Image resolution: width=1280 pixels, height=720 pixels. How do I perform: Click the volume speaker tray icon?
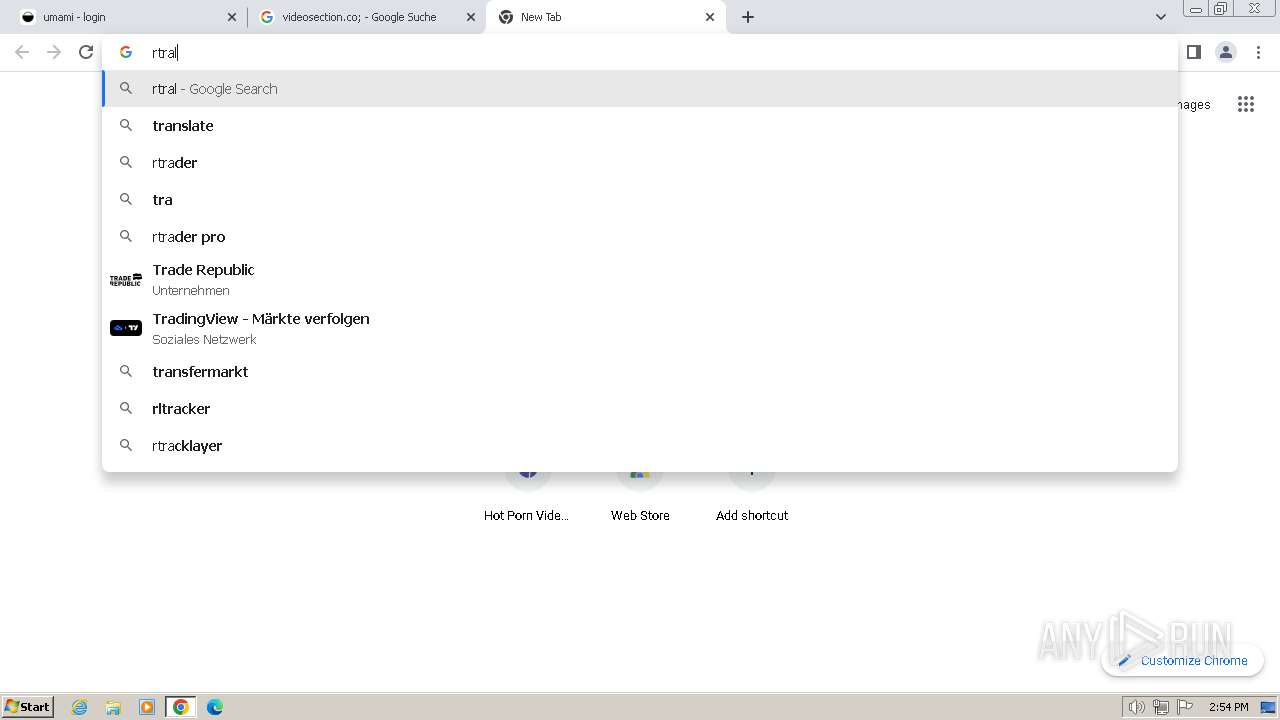click(1136, 707)
